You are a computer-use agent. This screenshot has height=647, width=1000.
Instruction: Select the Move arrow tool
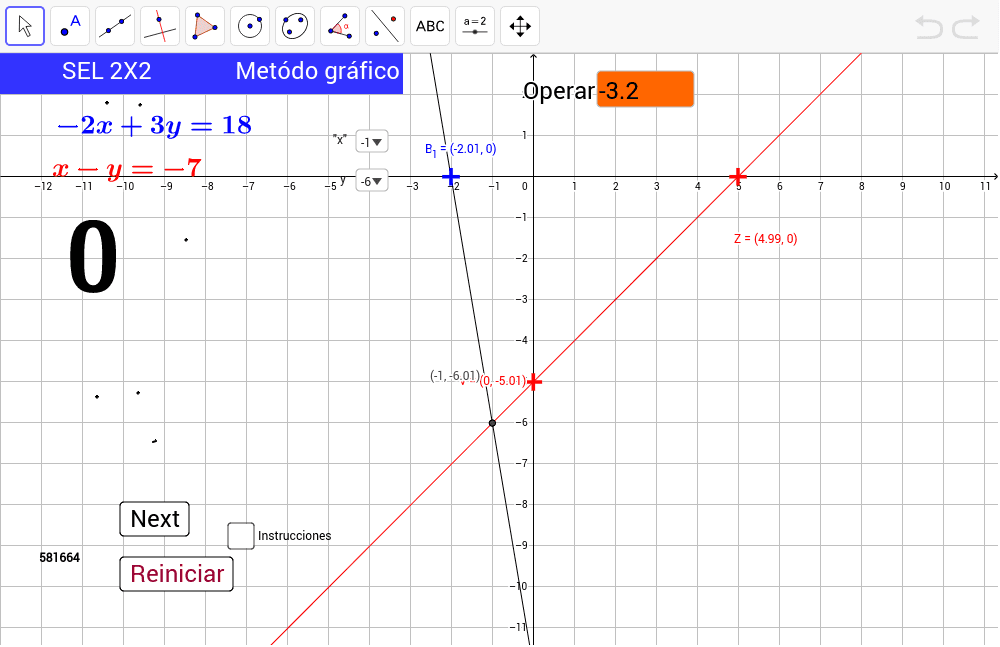25,26
